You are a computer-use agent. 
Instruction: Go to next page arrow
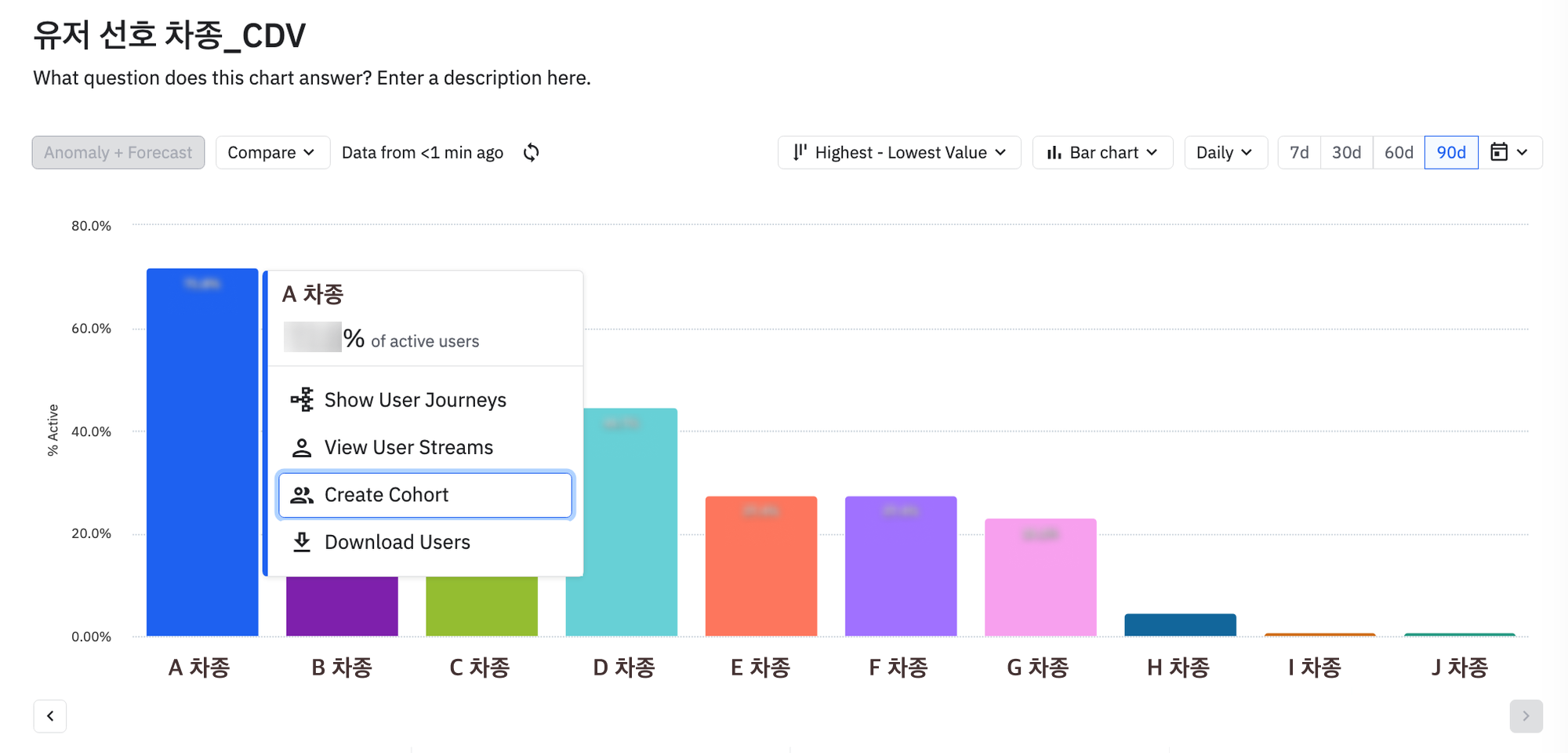1526,716
